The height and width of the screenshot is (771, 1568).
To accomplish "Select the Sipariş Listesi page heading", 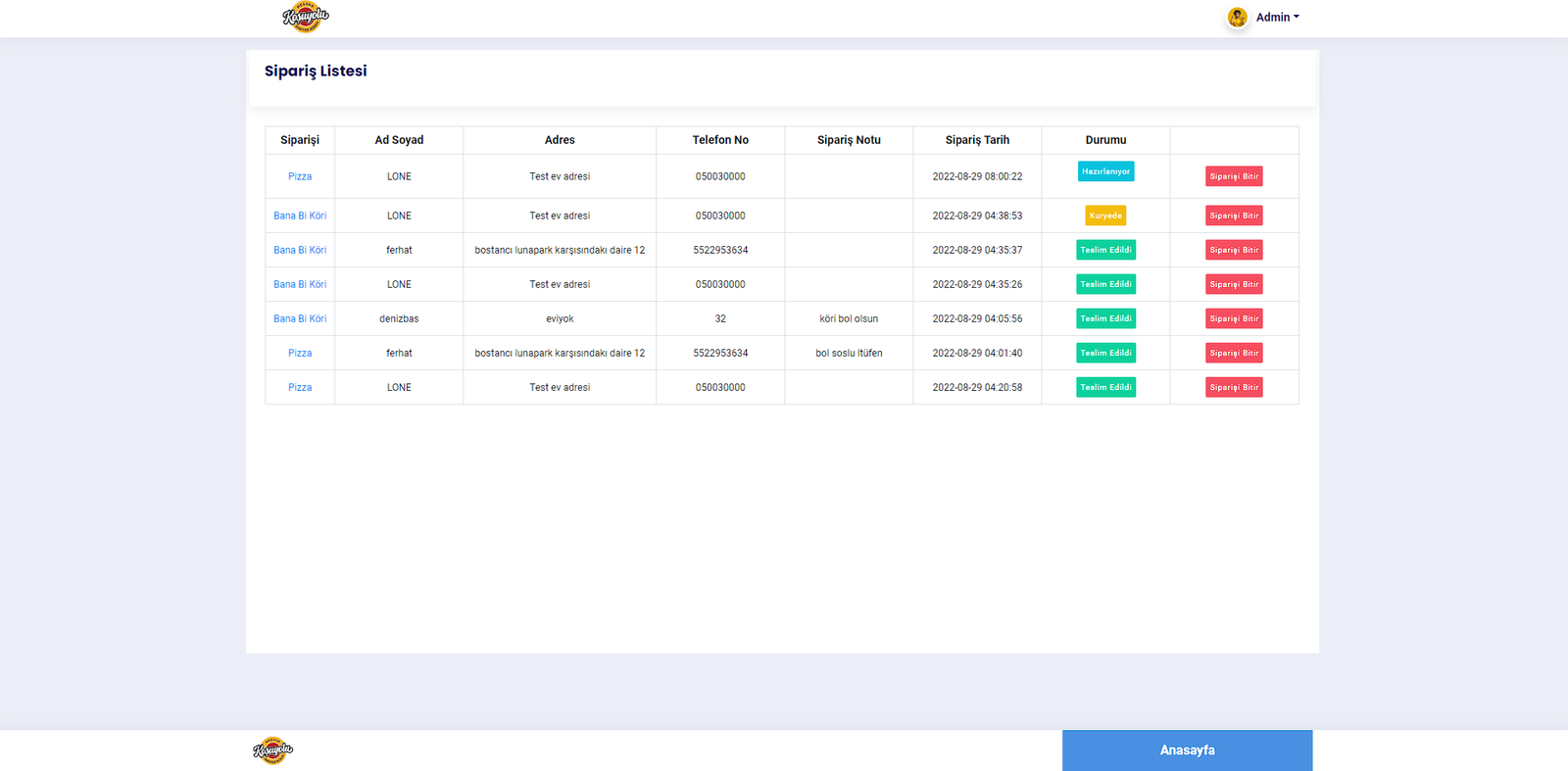I will point(316,71).
